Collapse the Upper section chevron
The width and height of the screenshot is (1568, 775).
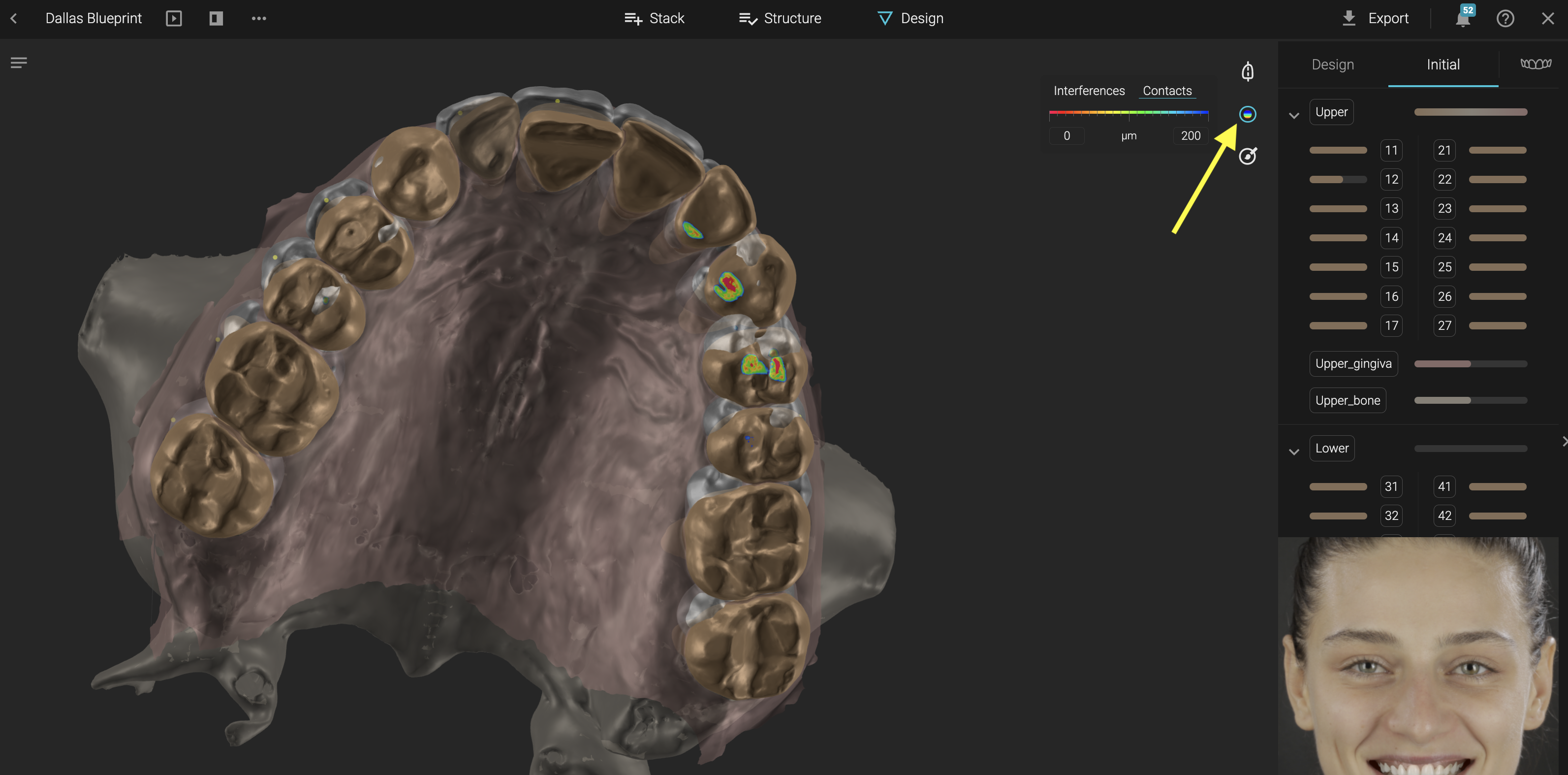tap(1294, 115)
